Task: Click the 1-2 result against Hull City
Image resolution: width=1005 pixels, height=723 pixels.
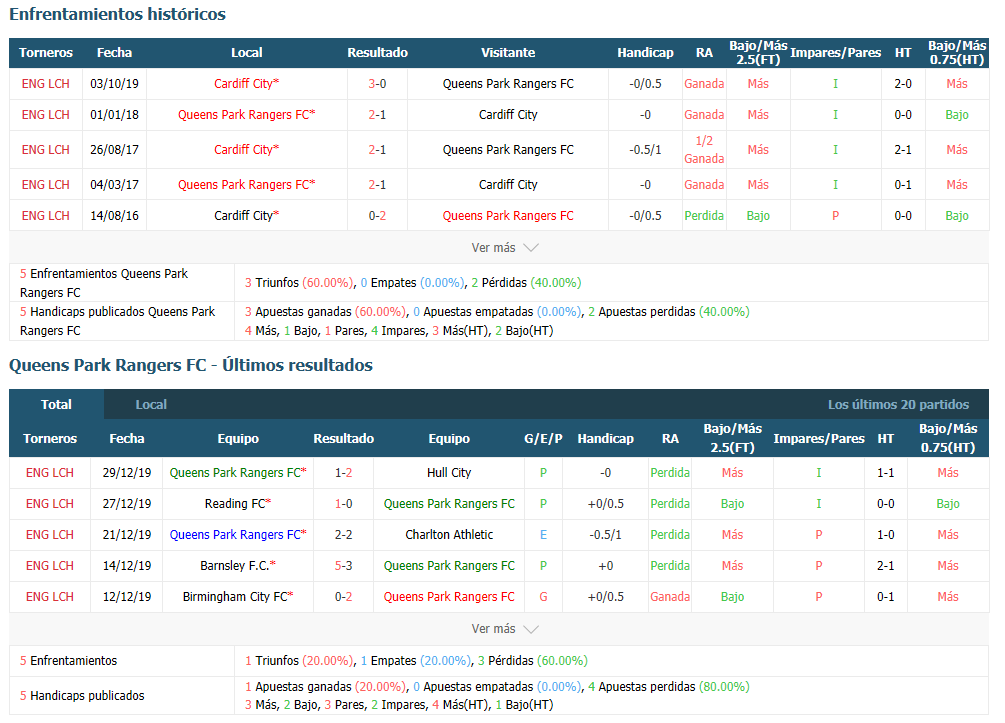Action: pos(344,472)
